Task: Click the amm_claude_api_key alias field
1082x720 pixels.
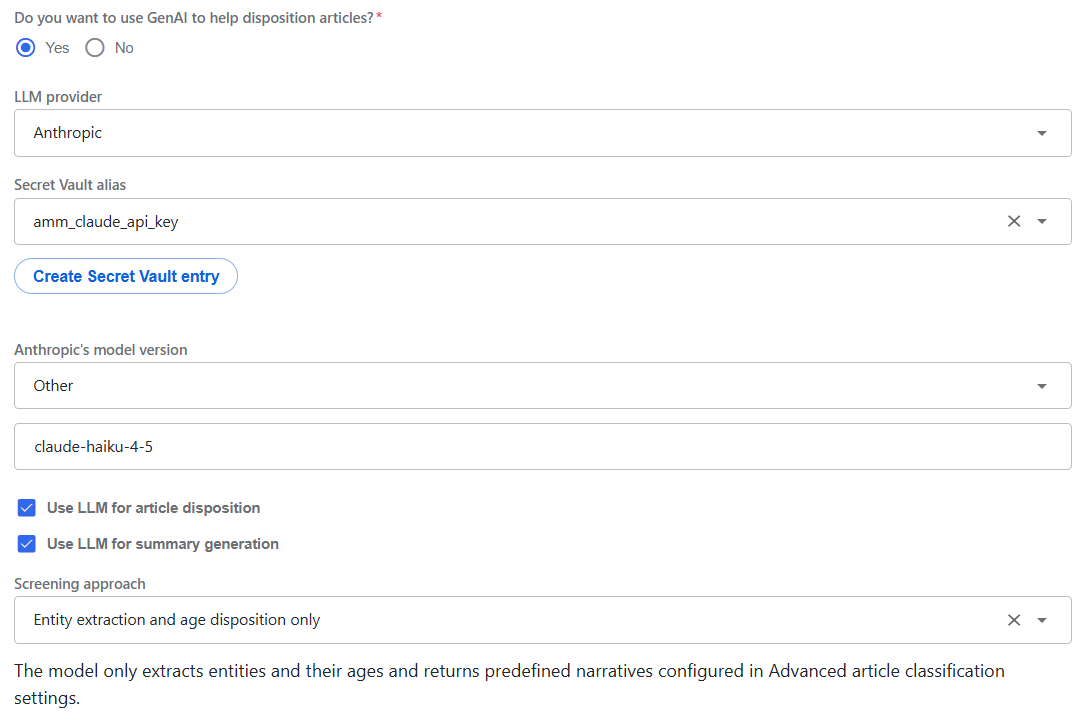Action: pyautogui.click(x=542, y=222)
